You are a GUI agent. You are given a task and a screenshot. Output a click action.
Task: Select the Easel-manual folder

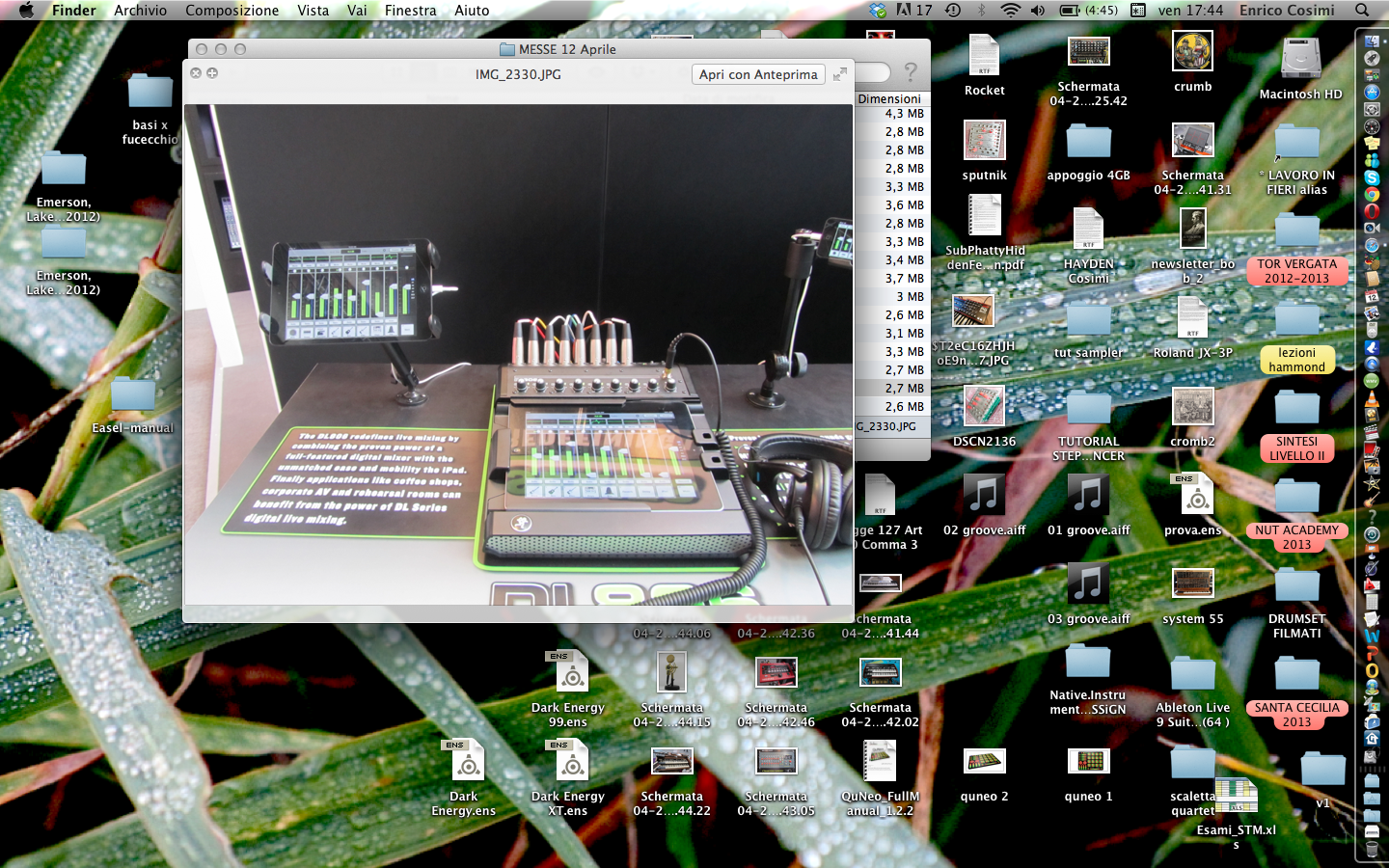coord(133,394)
